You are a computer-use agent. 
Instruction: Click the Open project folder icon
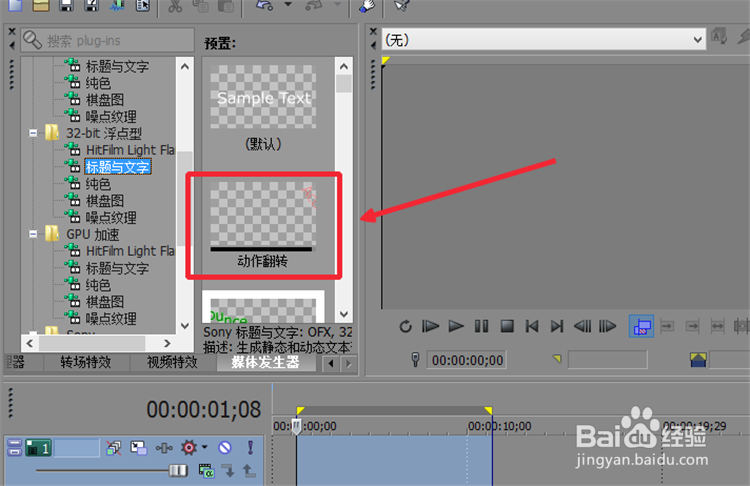(41, 5)
